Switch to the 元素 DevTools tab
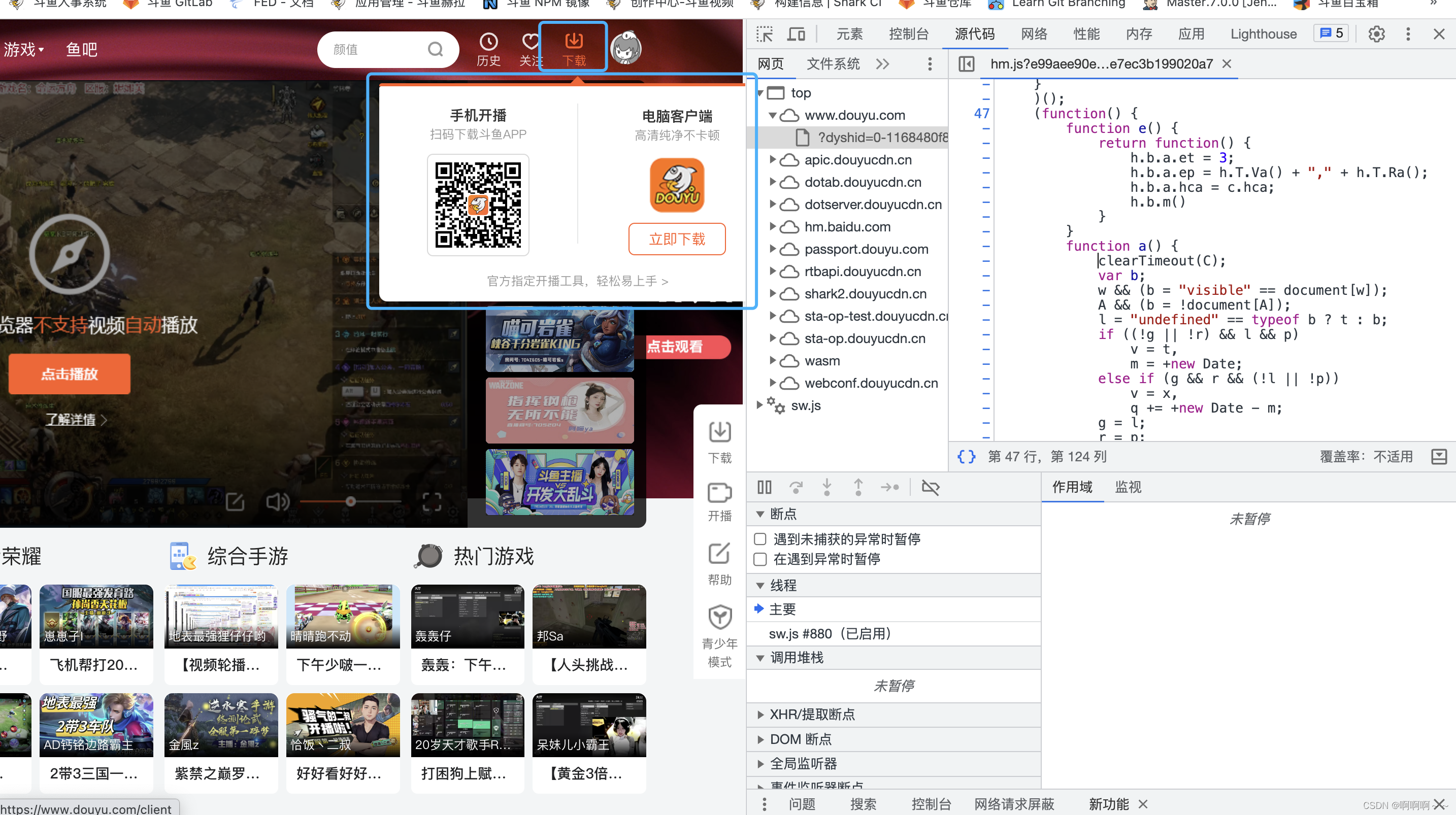 pos(849,34)
